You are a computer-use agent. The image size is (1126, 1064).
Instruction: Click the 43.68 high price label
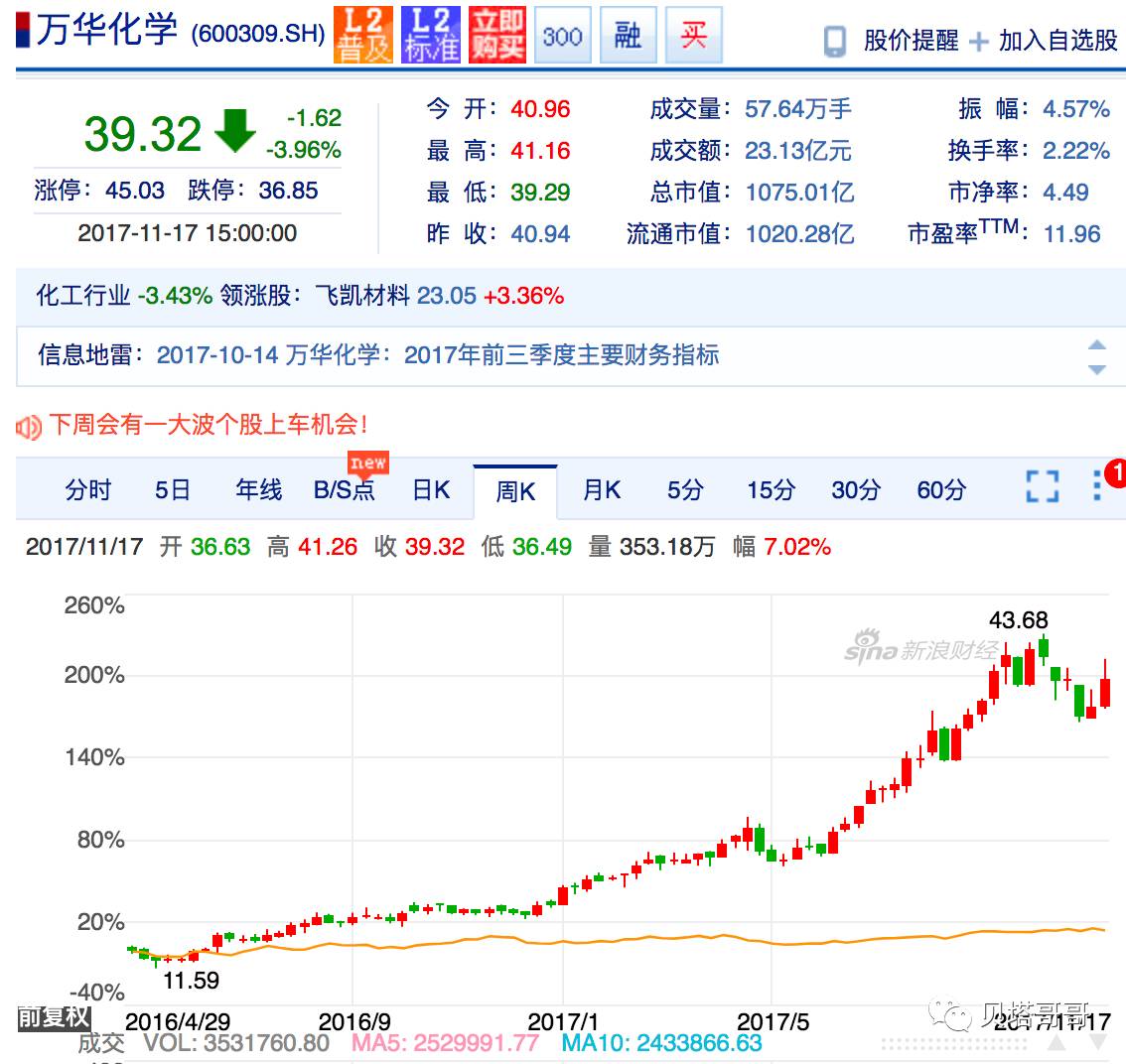1019,619
